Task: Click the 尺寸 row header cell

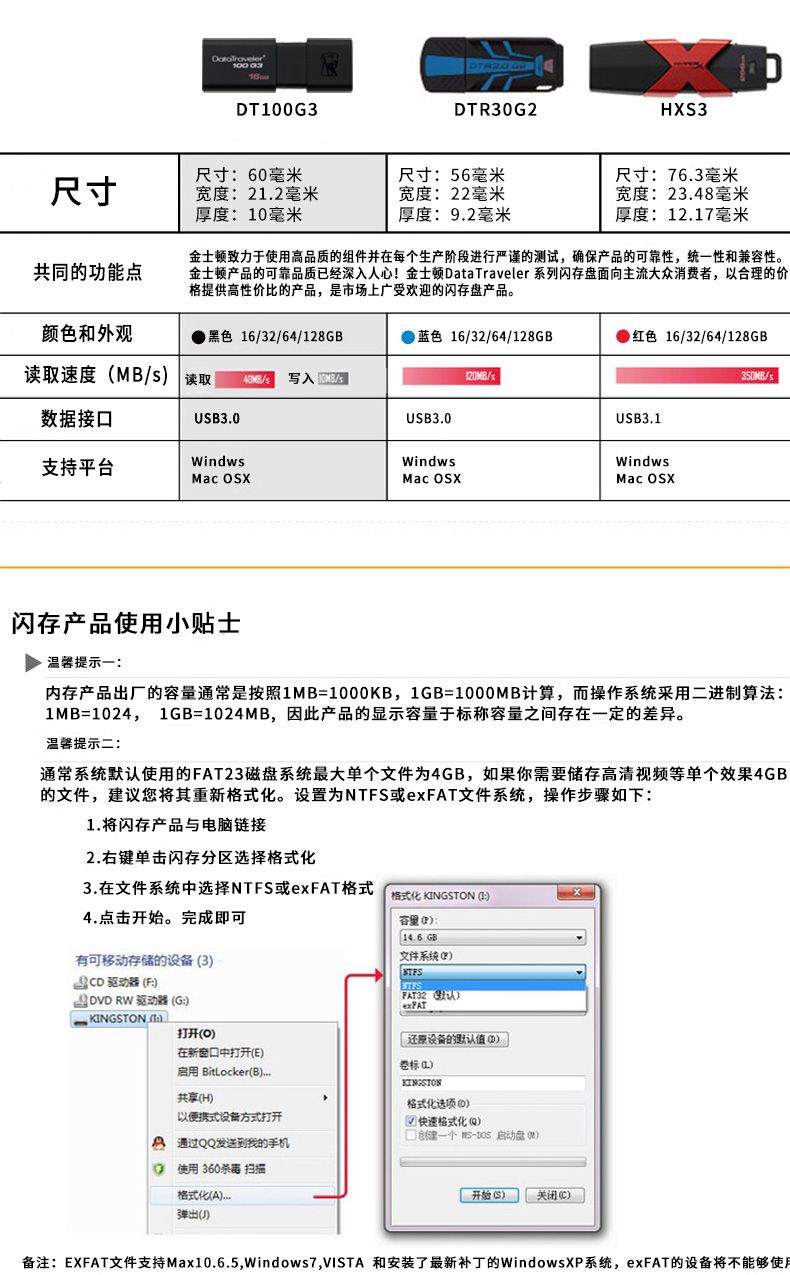Action: coord(88,192)
